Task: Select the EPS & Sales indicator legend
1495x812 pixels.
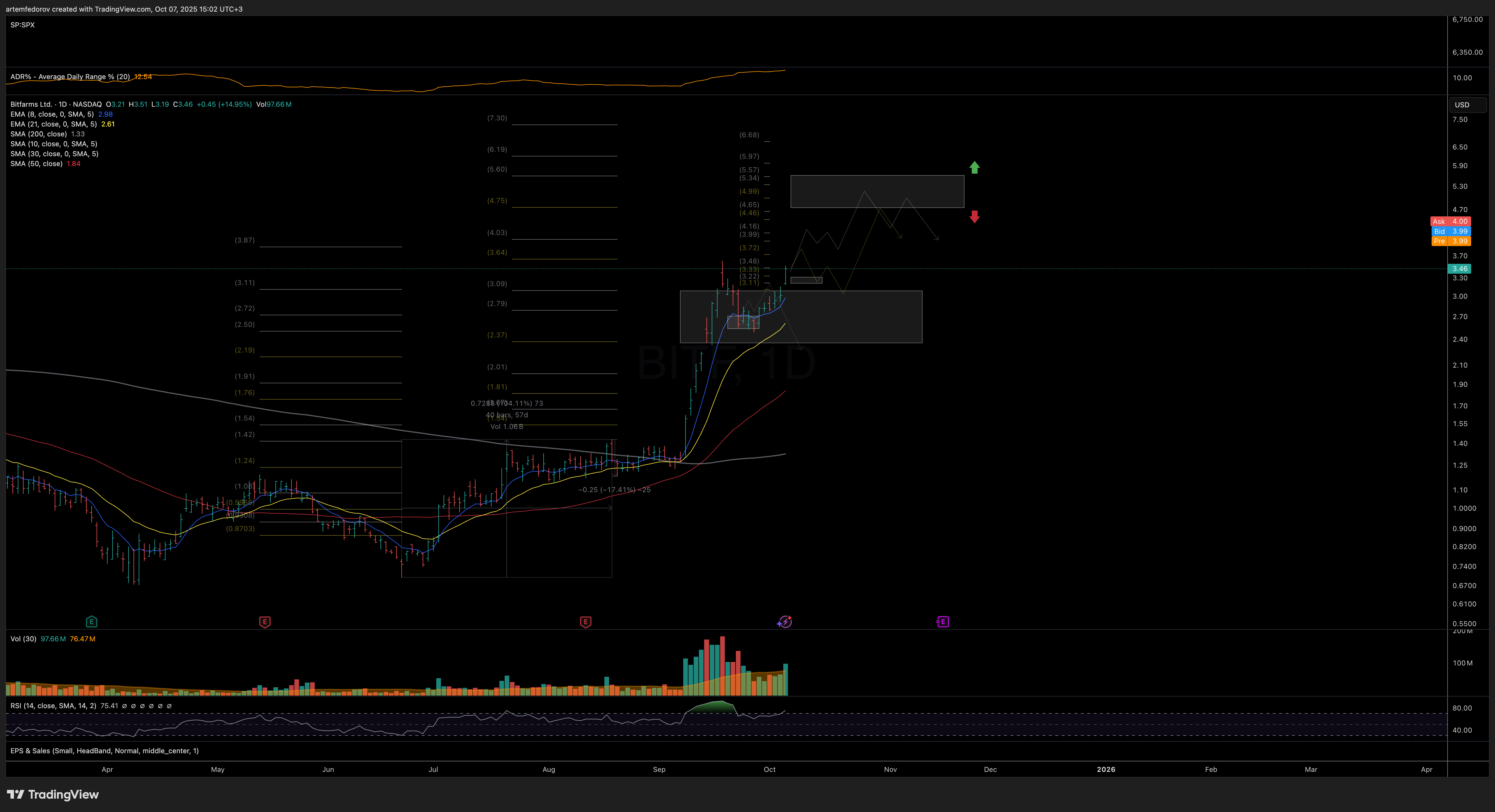Action: coord(104,750)
